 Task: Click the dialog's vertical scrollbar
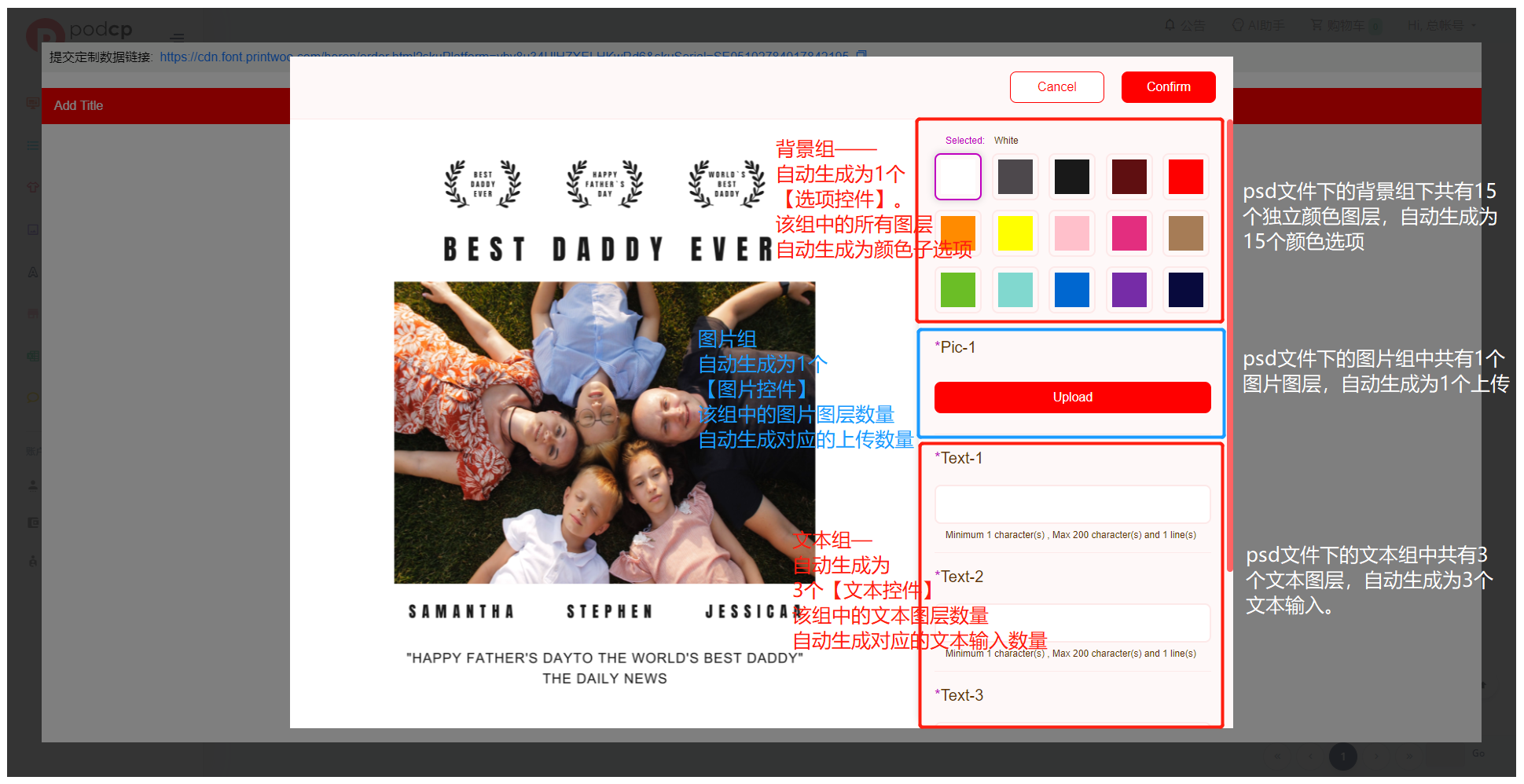(1229, 346)
